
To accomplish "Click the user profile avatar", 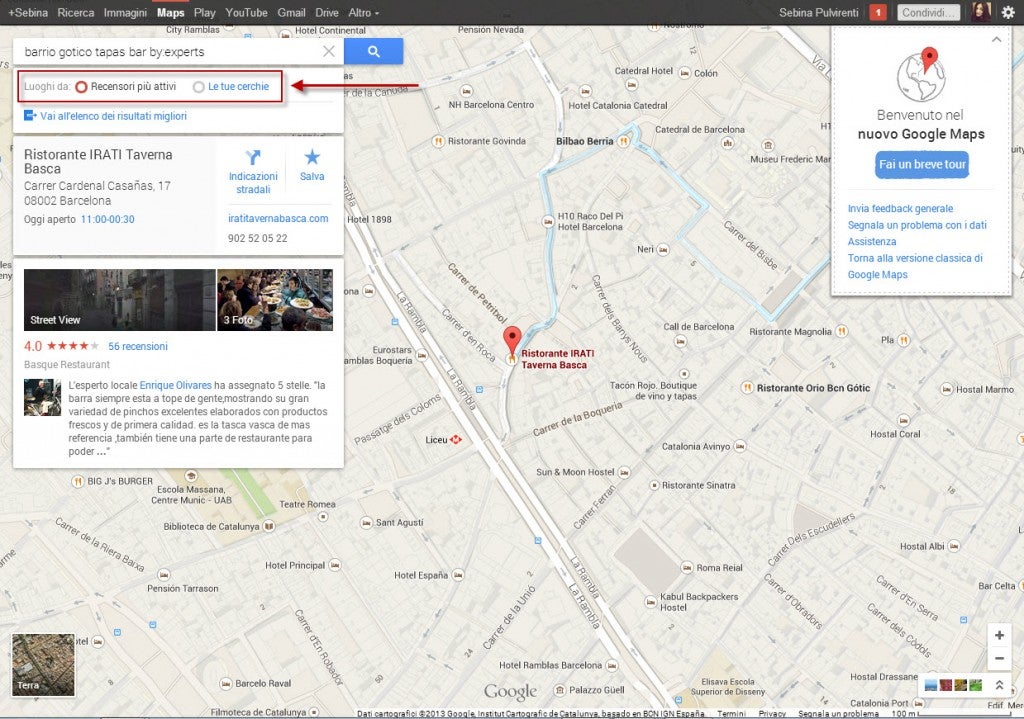I will click(981, 12).
